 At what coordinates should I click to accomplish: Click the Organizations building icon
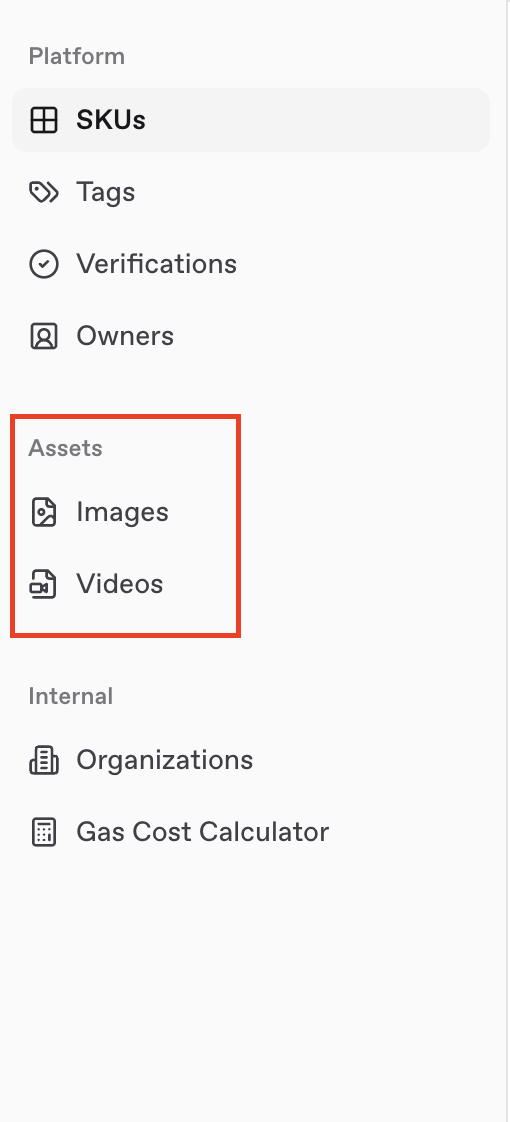click(44, 760)
